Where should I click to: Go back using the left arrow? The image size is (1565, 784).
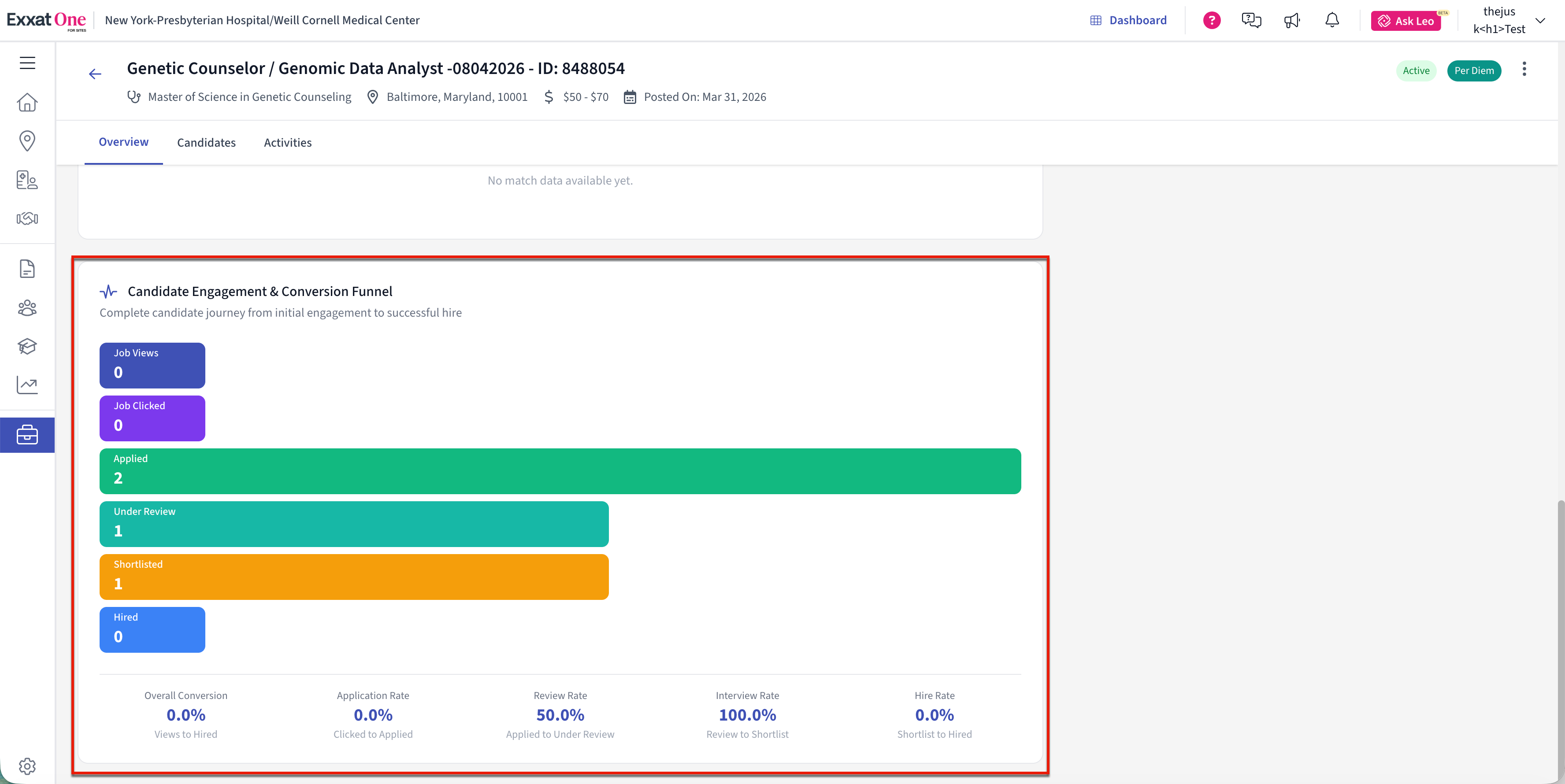(x=95, y=74)
